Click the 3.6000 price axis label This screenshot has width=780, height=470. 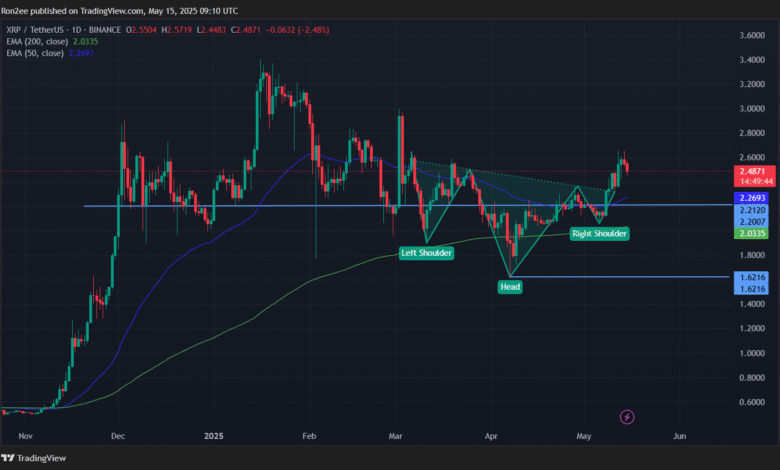pyautogui.click(x=752, y=35)
